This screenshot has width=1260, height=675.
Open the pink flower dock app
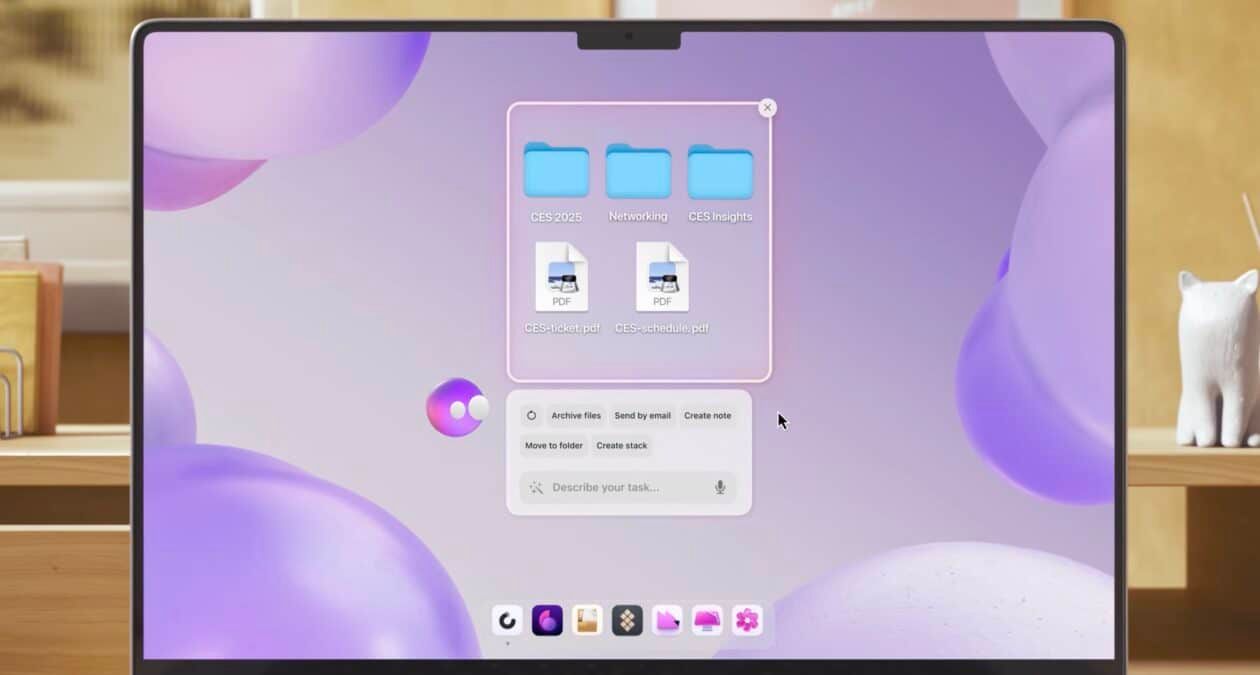click(747, 620)
